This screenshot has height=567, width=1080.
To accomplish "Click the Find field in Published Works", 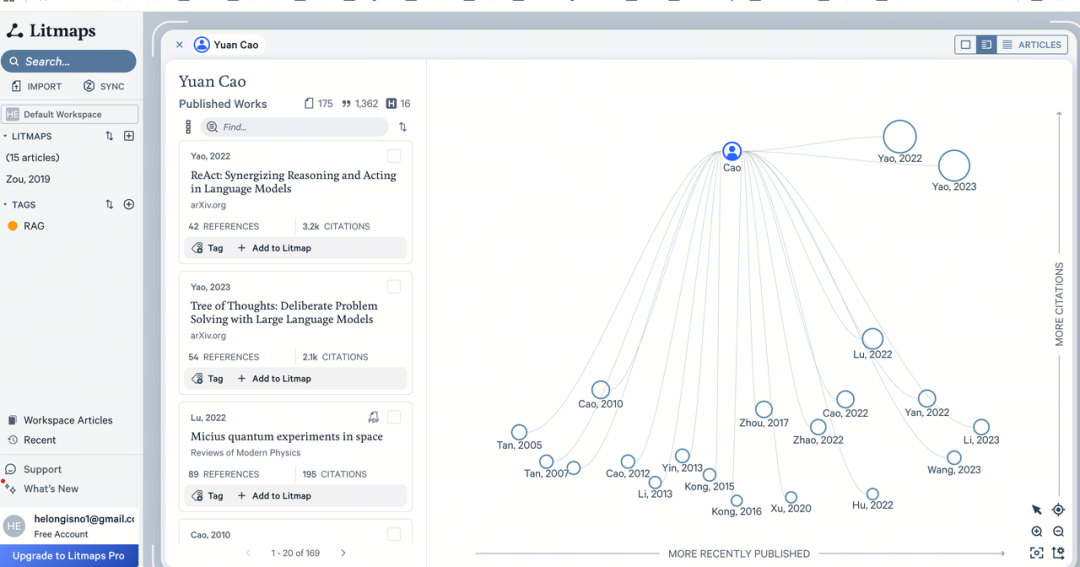I will click(300, 127).
